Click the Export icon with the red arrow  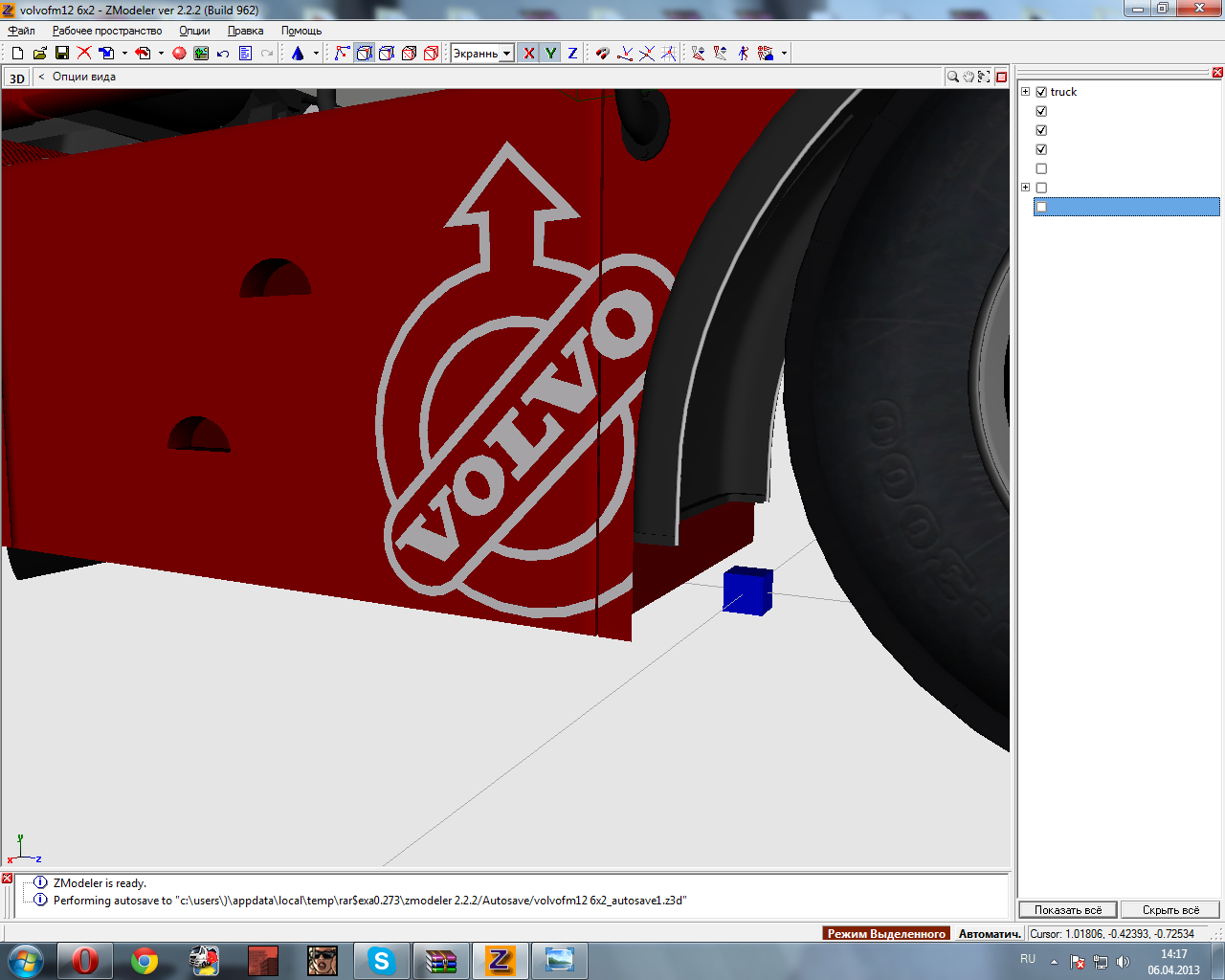(143, 54)
